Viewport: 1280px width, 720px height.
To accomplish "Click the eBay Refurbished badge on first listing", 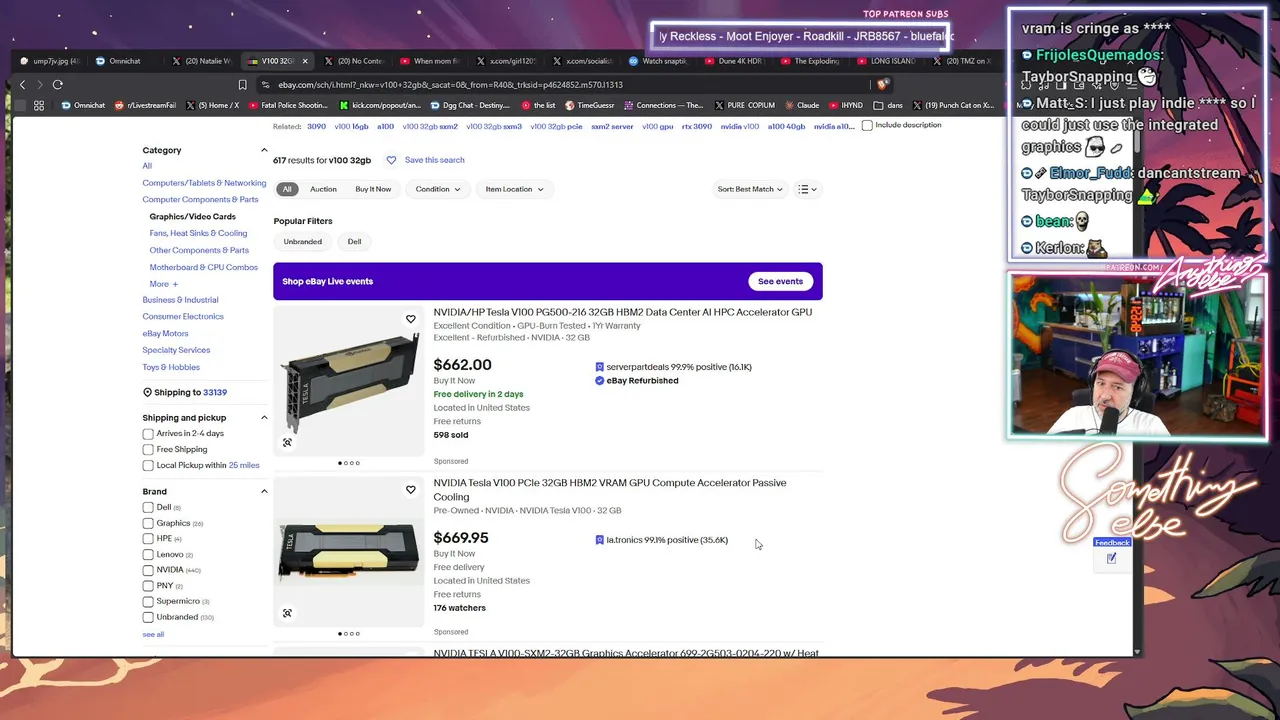I will click(637, 381).
